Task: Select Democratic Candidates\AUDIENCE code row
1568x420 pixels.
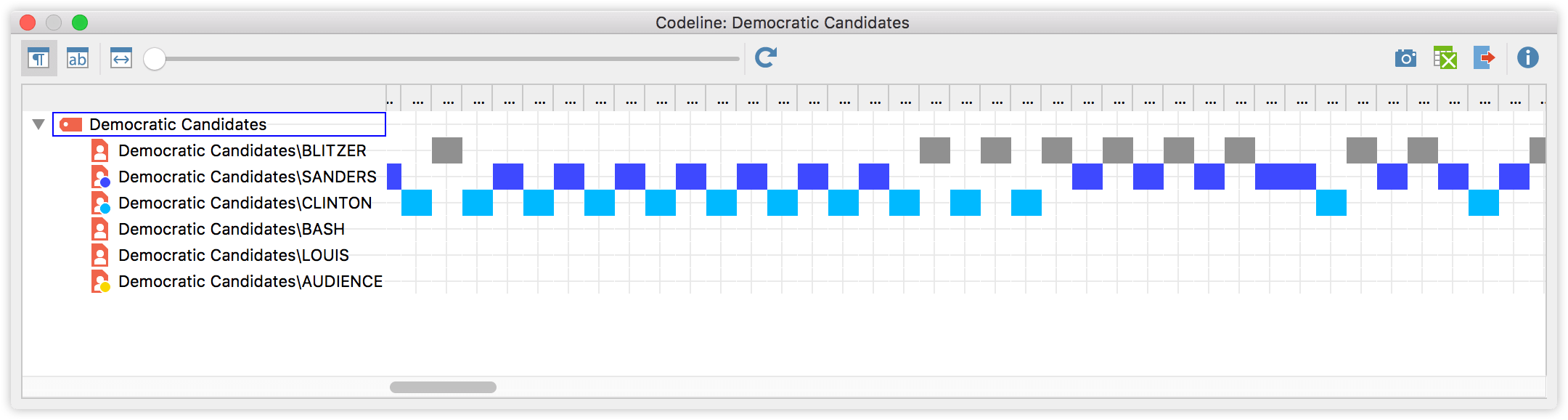Action: 250,281
